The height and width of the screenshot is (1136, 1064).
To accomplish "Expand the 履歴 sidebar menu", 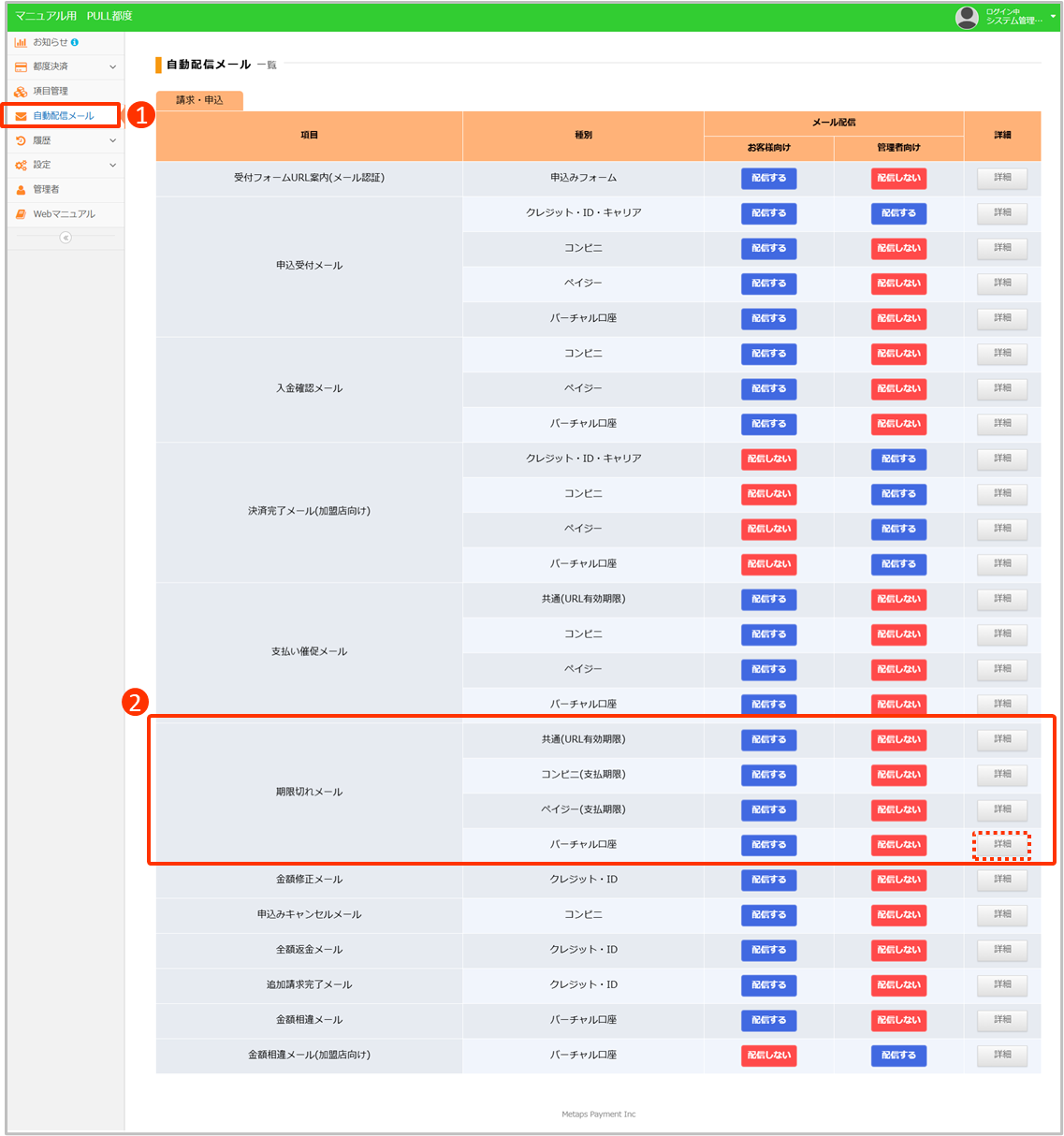I will [x=112, y=140].
